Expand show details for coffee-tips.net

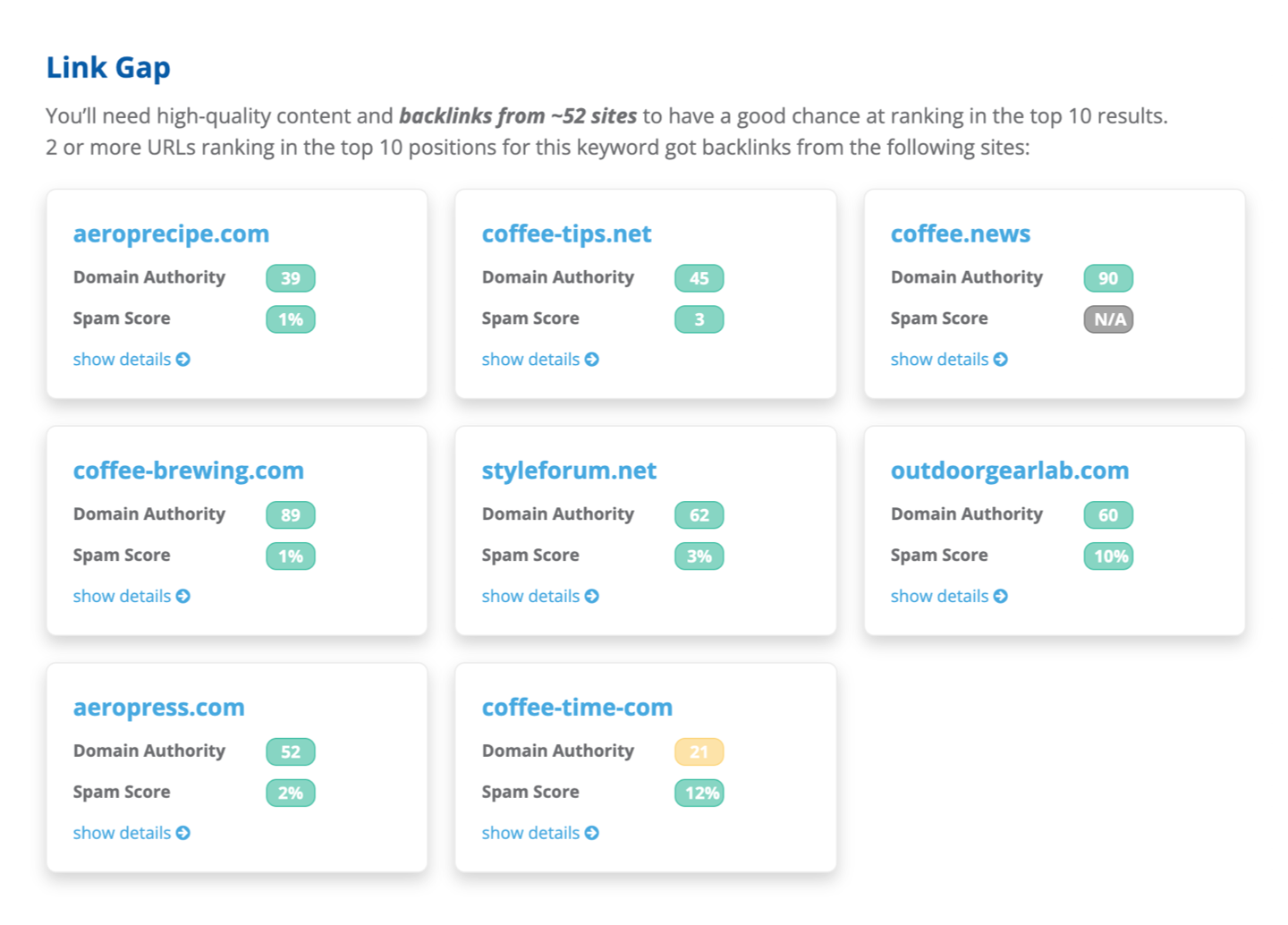coord(540,360)
